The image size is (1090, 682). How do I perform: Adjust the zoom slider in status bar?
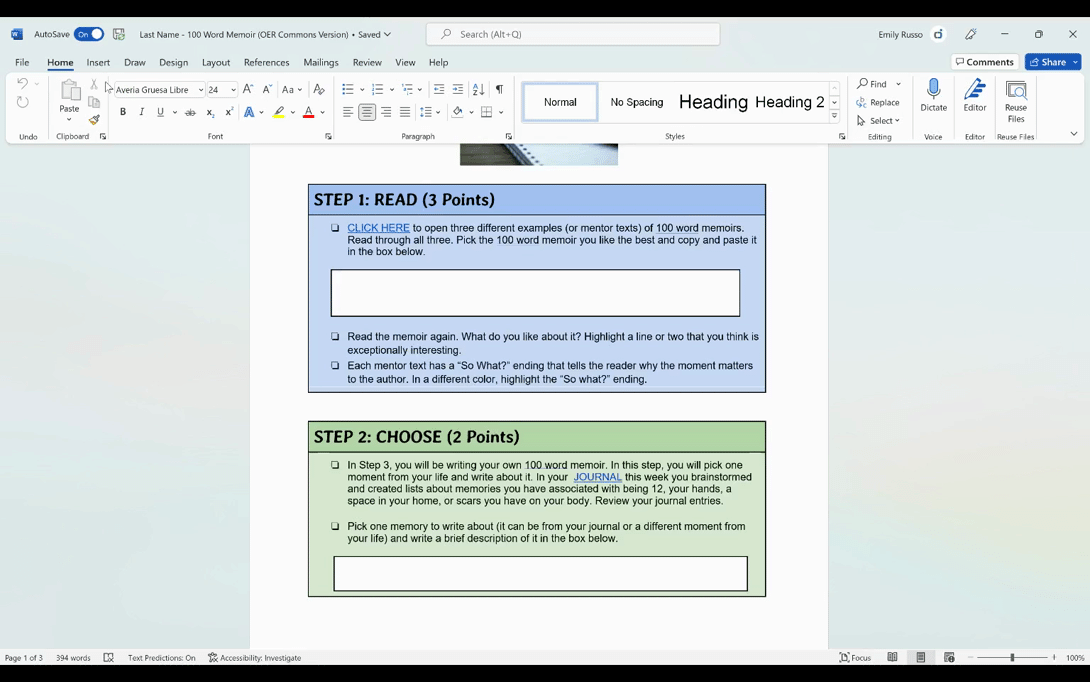[1012, 658]
